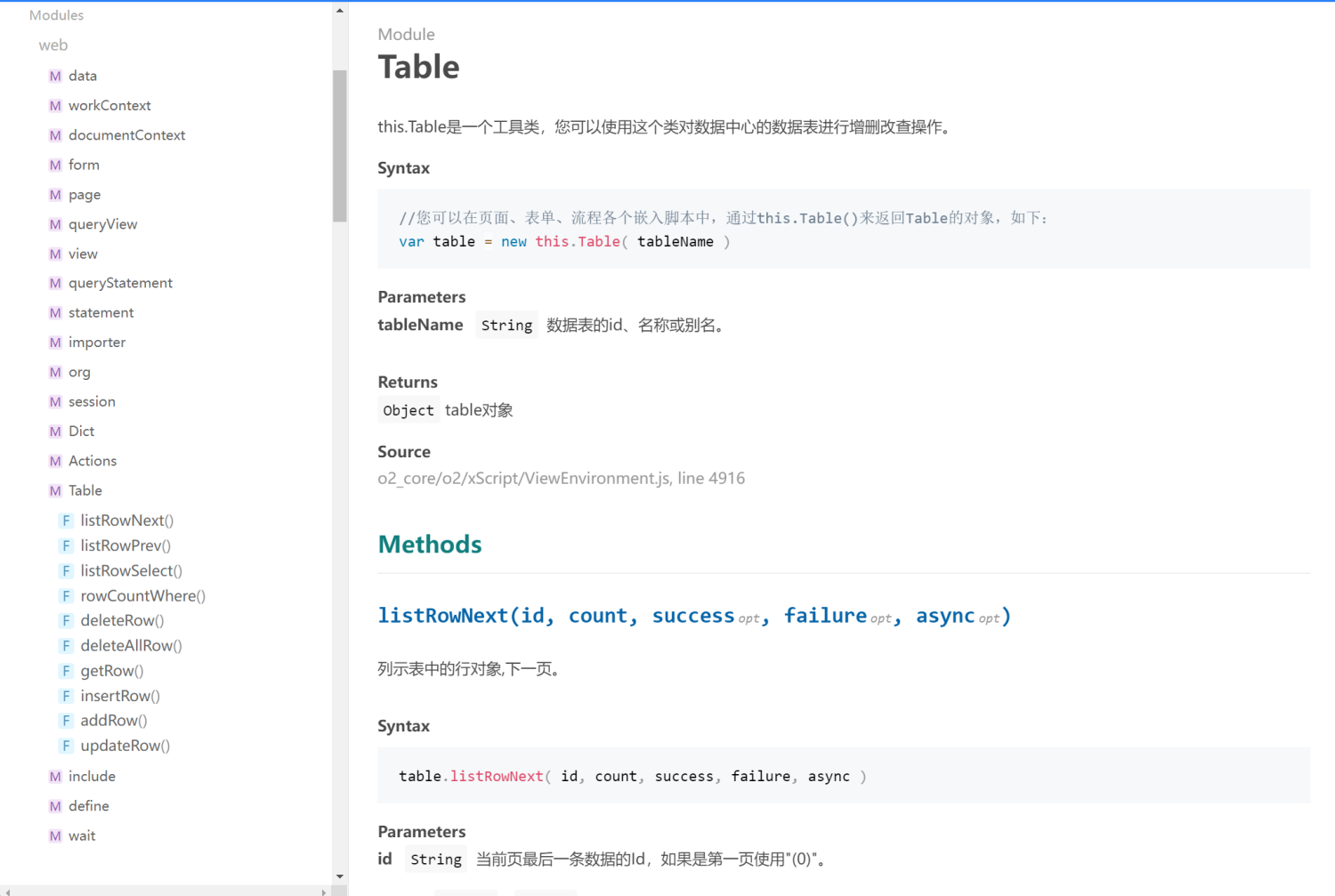
Task: Open the workContext module page
Action: click(x=109, y=106)
